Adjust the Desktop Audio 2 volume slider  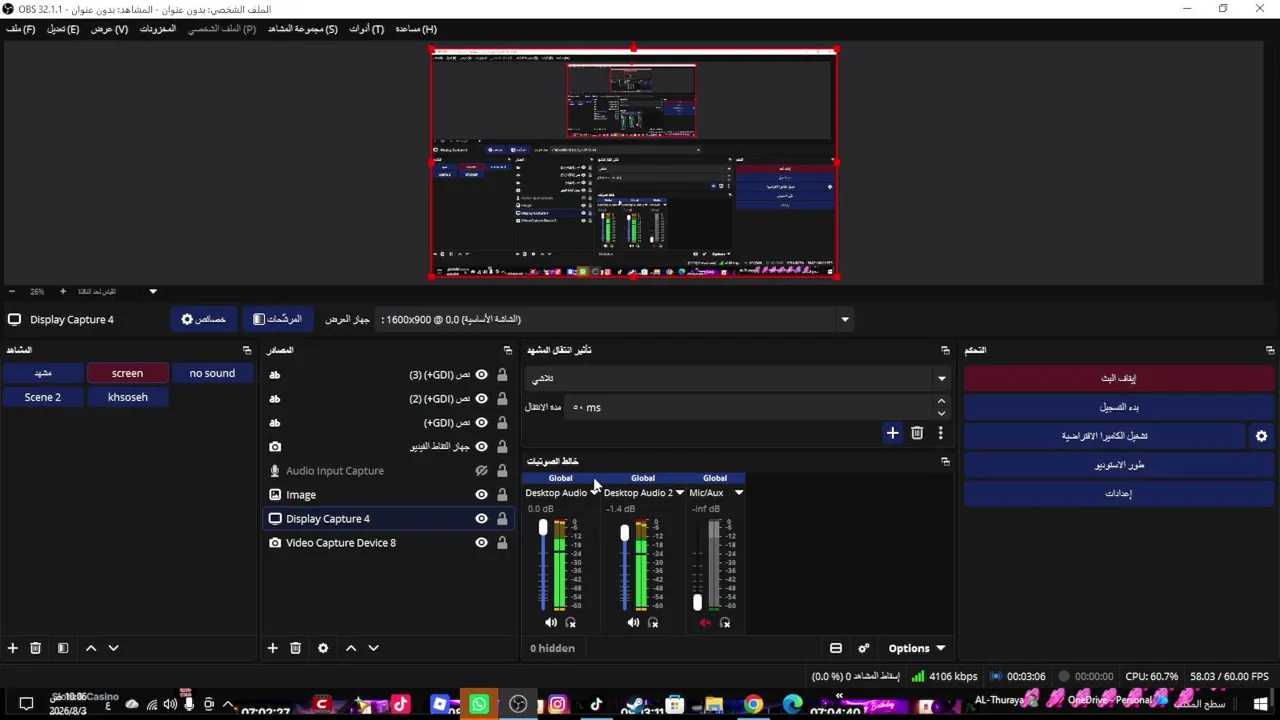pos(625,533)
